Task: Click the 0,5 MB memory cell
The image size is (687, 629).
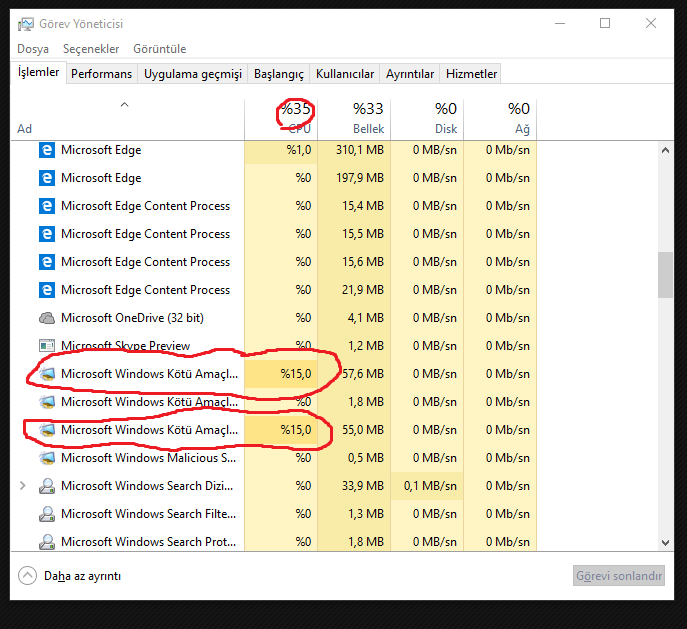Action: 354,458
